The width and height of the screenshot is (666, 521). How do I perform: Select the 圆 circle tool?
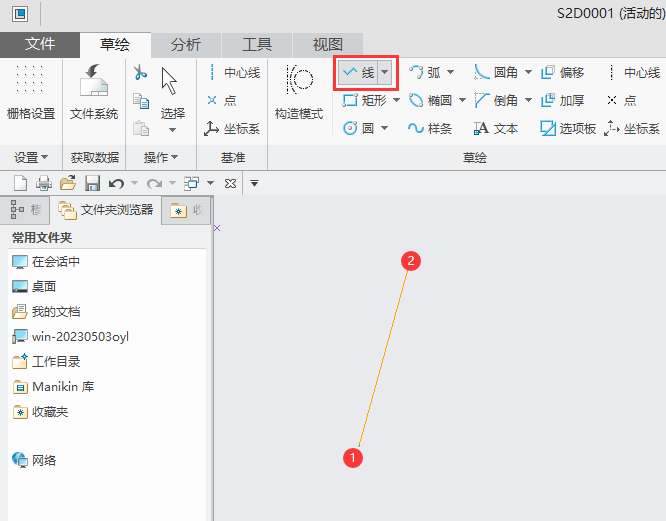358,128
